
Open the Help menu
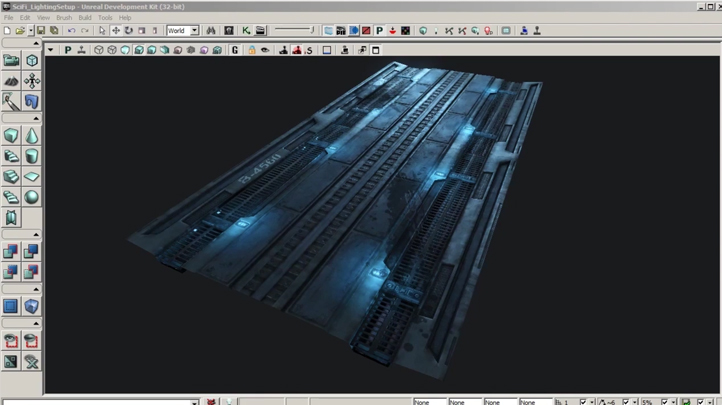point(125,17)
